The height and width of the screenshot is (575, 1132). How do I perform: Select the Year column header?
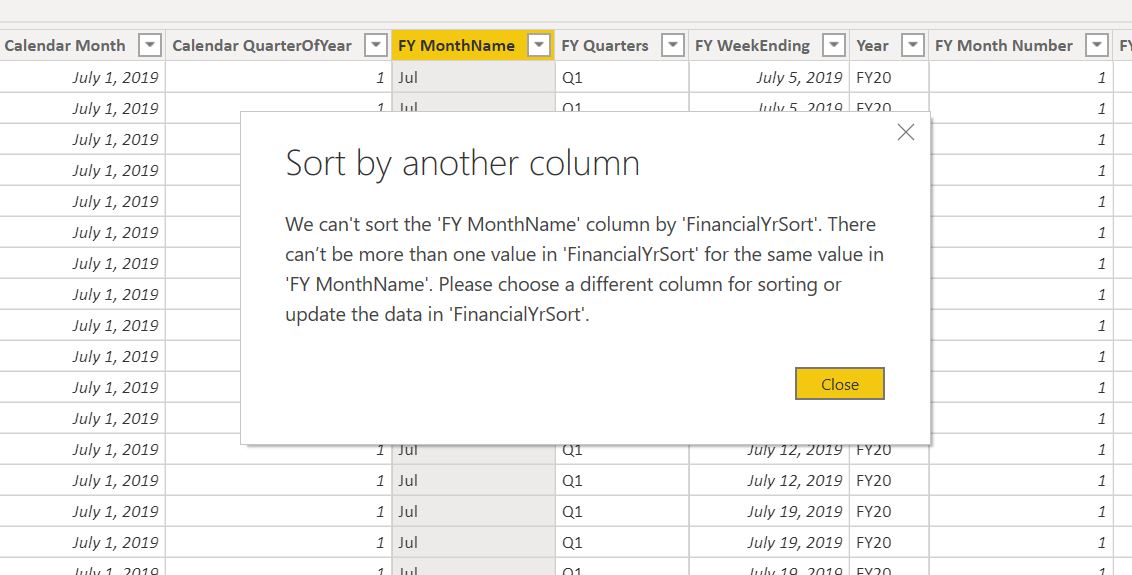click(872, 46)
